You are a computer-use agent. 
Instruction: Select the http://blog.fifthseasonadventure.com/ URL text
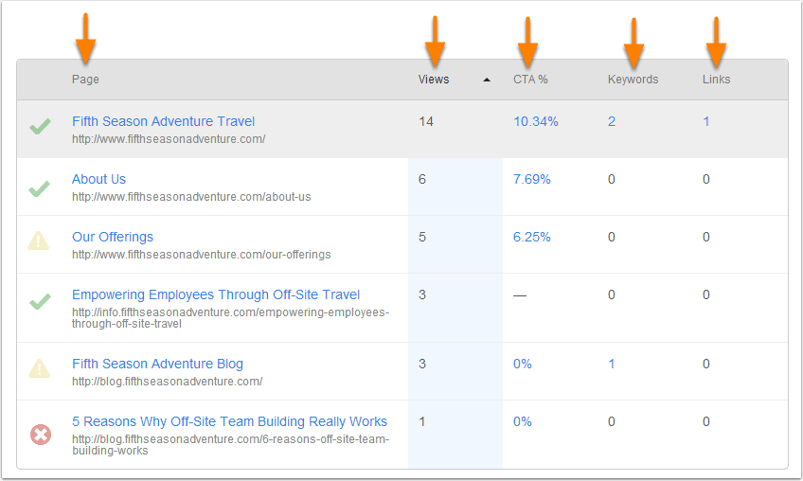pos(167,382)
